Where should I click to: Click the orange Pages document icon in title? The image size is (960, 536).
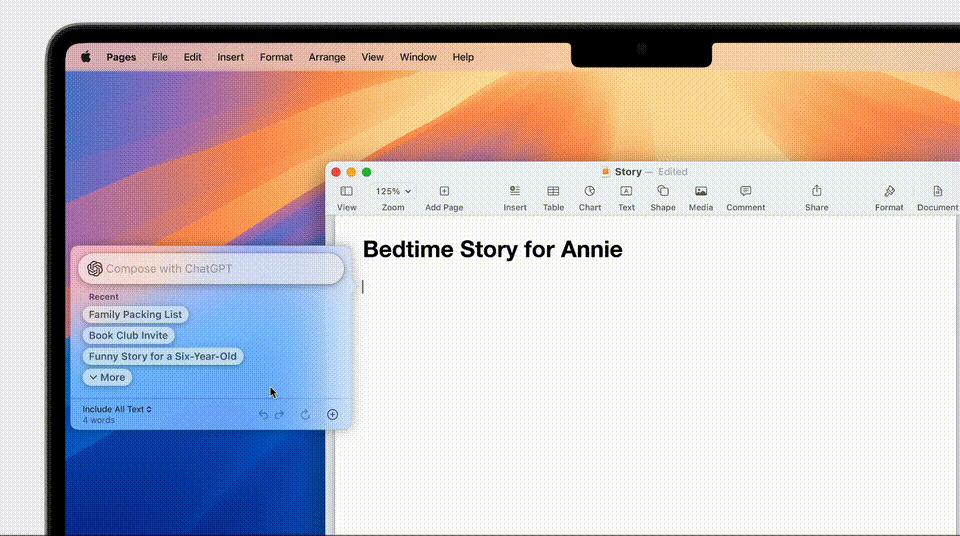pos(606,172)
